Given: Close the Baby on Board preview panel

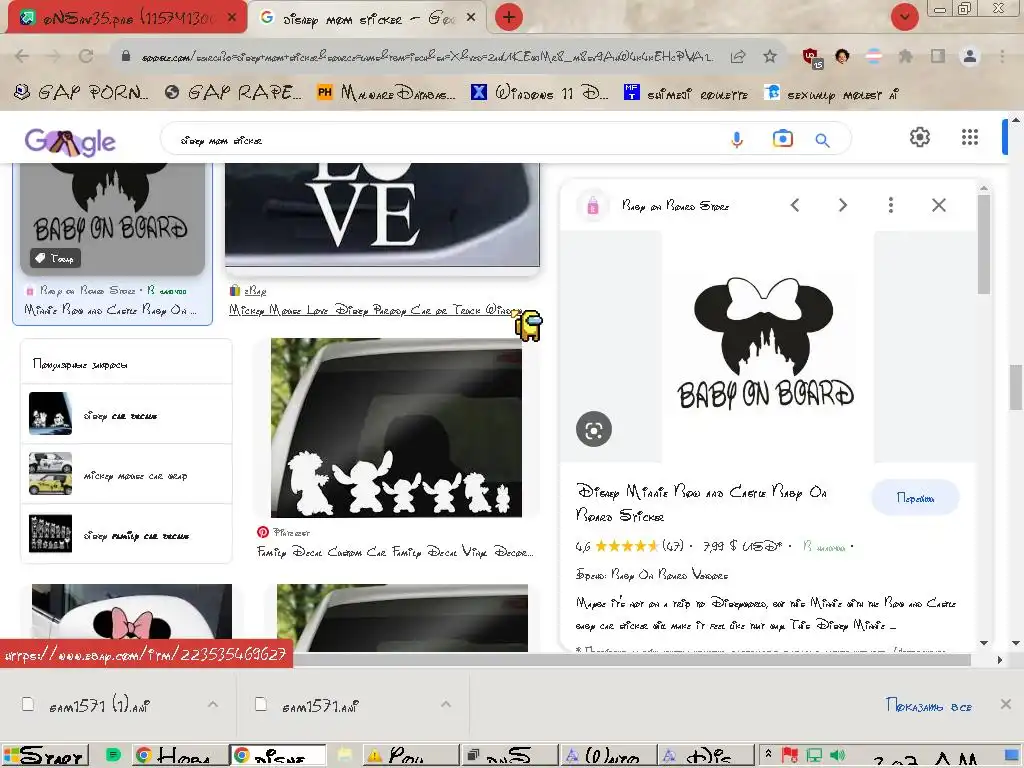Looking at the screenshot, I should click(939, 205).
